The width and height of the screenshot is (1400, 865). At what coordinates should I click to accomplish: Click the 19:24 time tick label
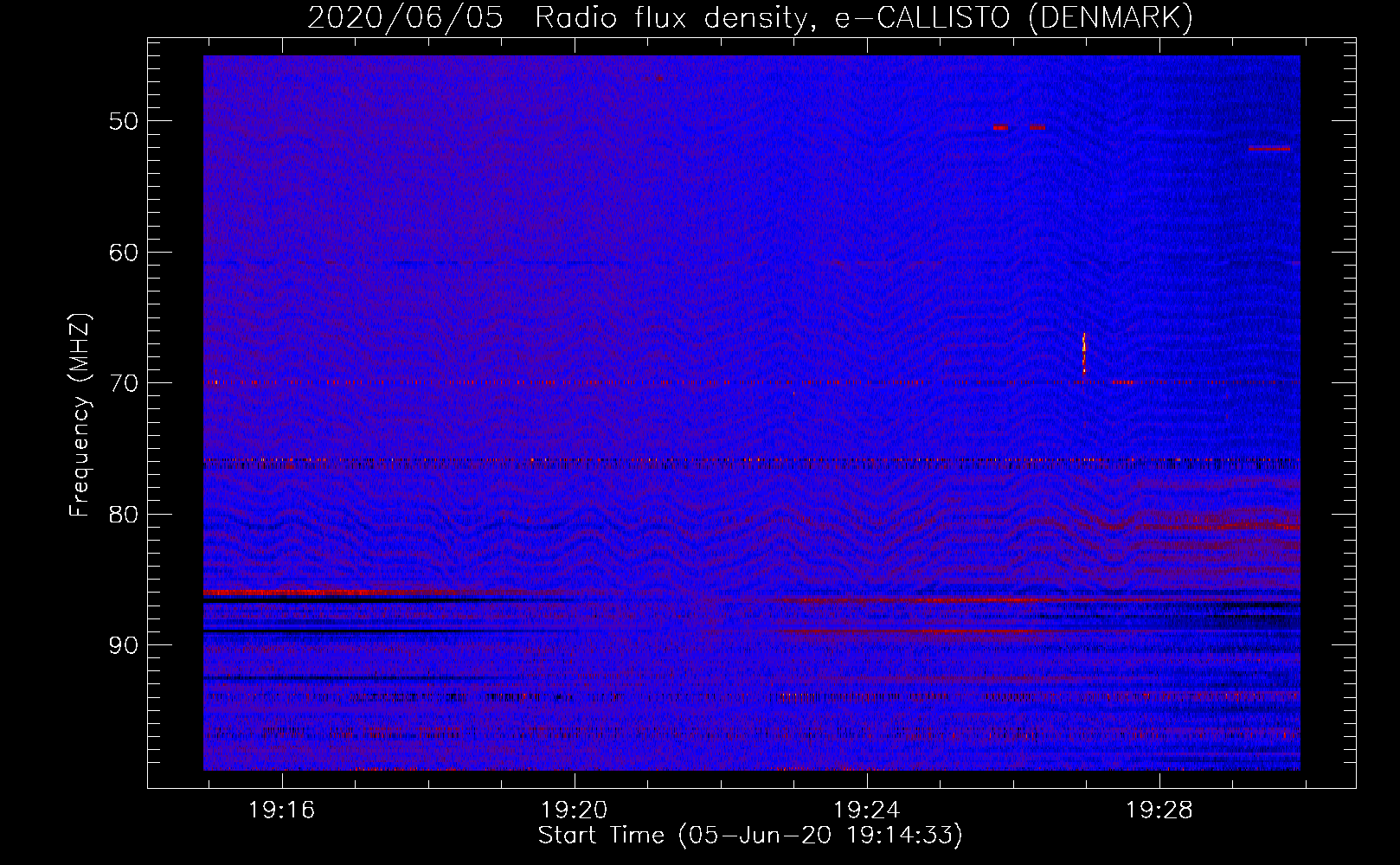[866, 811]
